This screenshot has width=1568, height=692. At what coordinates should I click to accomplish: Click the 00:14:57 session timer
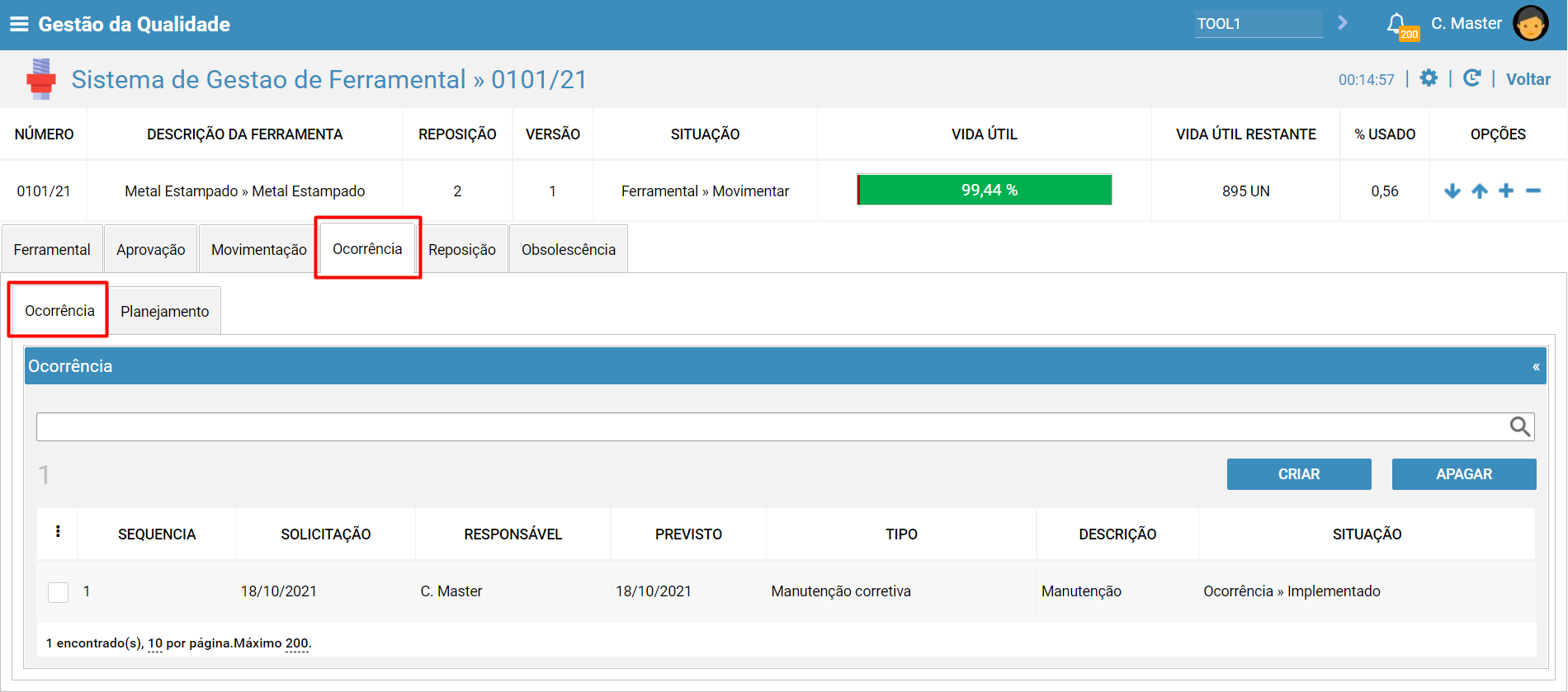coord(1367,79)
